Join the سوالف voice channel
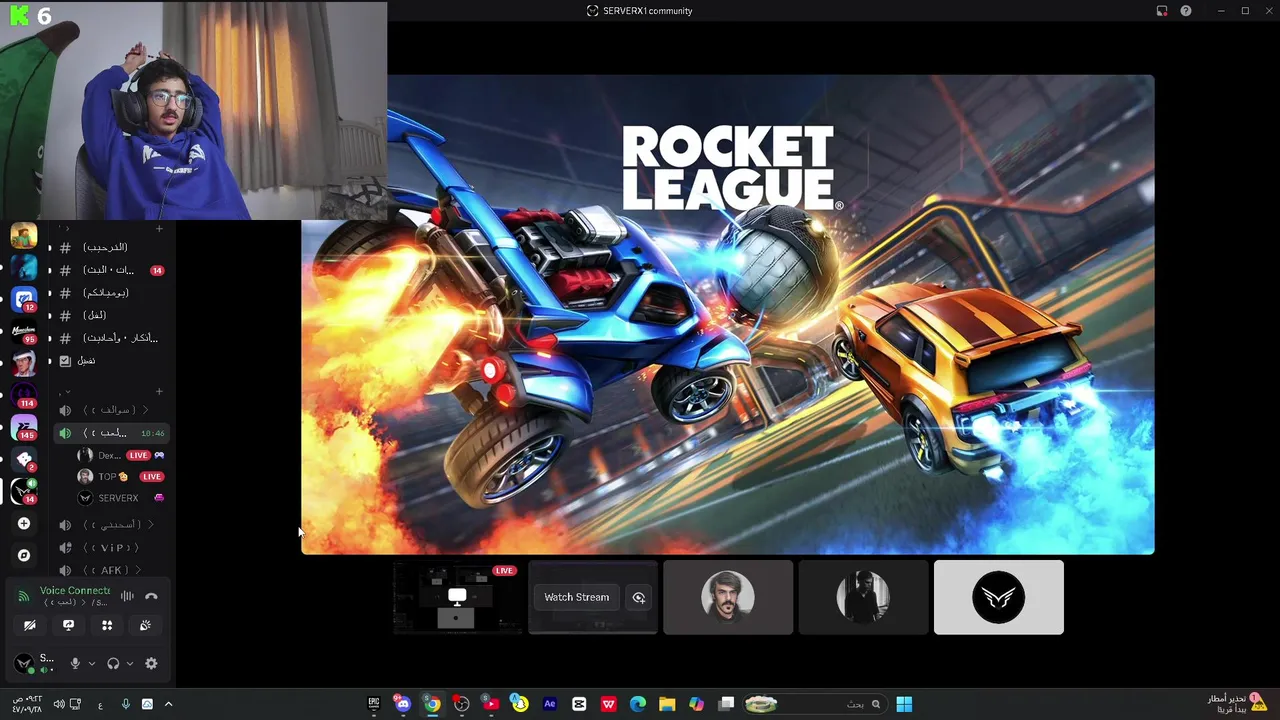 point(112,410)
